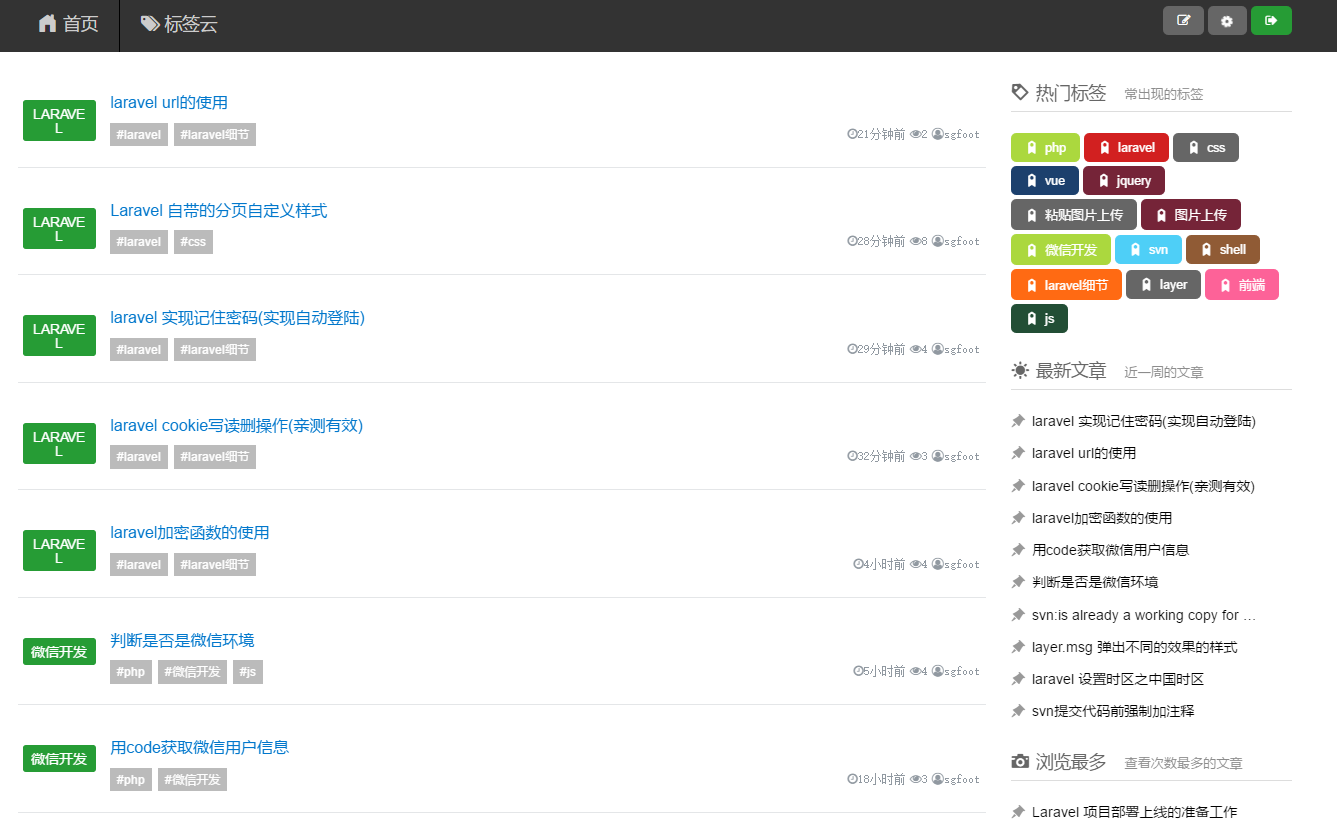This screenshot has width=1337, height=830.
Task: Go to 首页 home in navbar
Action: click(x=68, y=24)
